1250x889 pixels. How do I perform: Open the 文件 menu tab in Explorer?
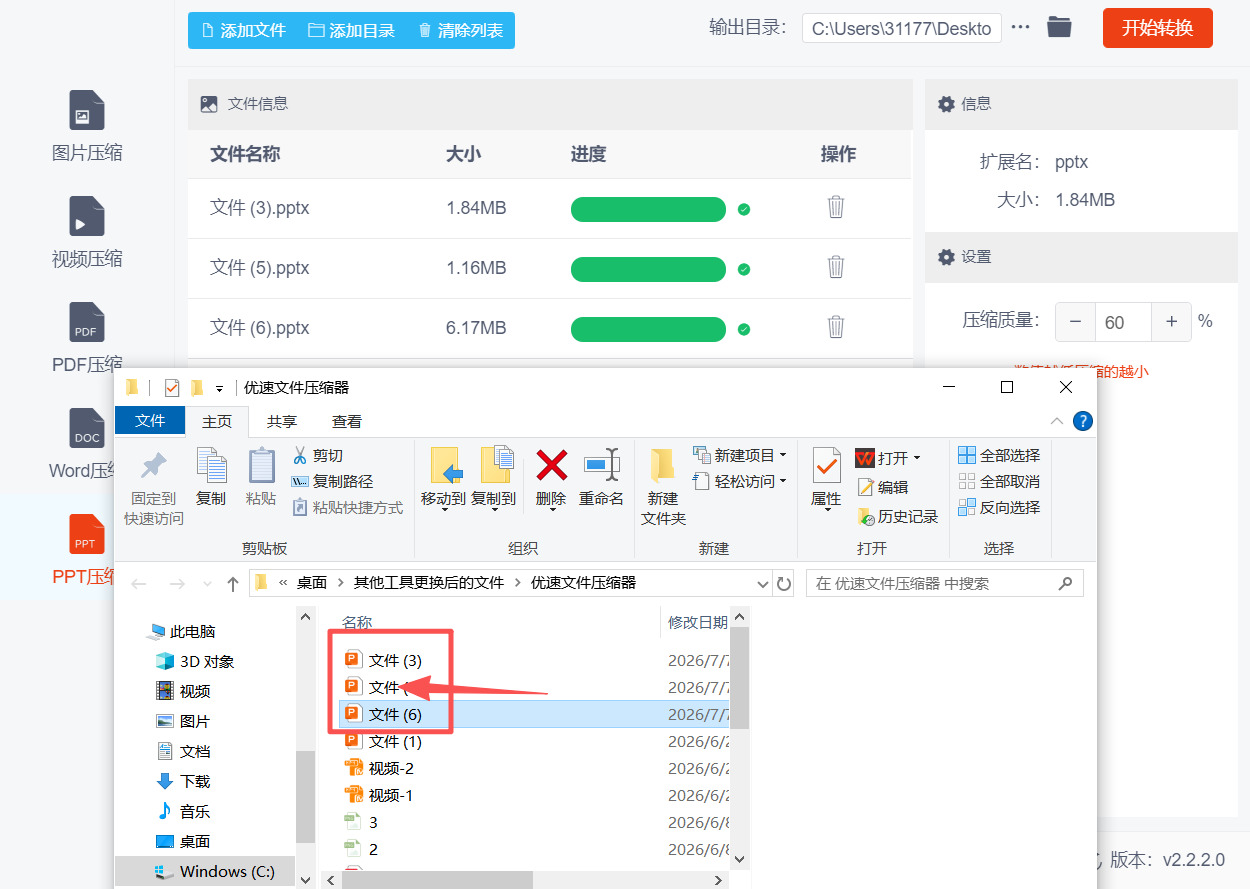click(x=150, y=421)
